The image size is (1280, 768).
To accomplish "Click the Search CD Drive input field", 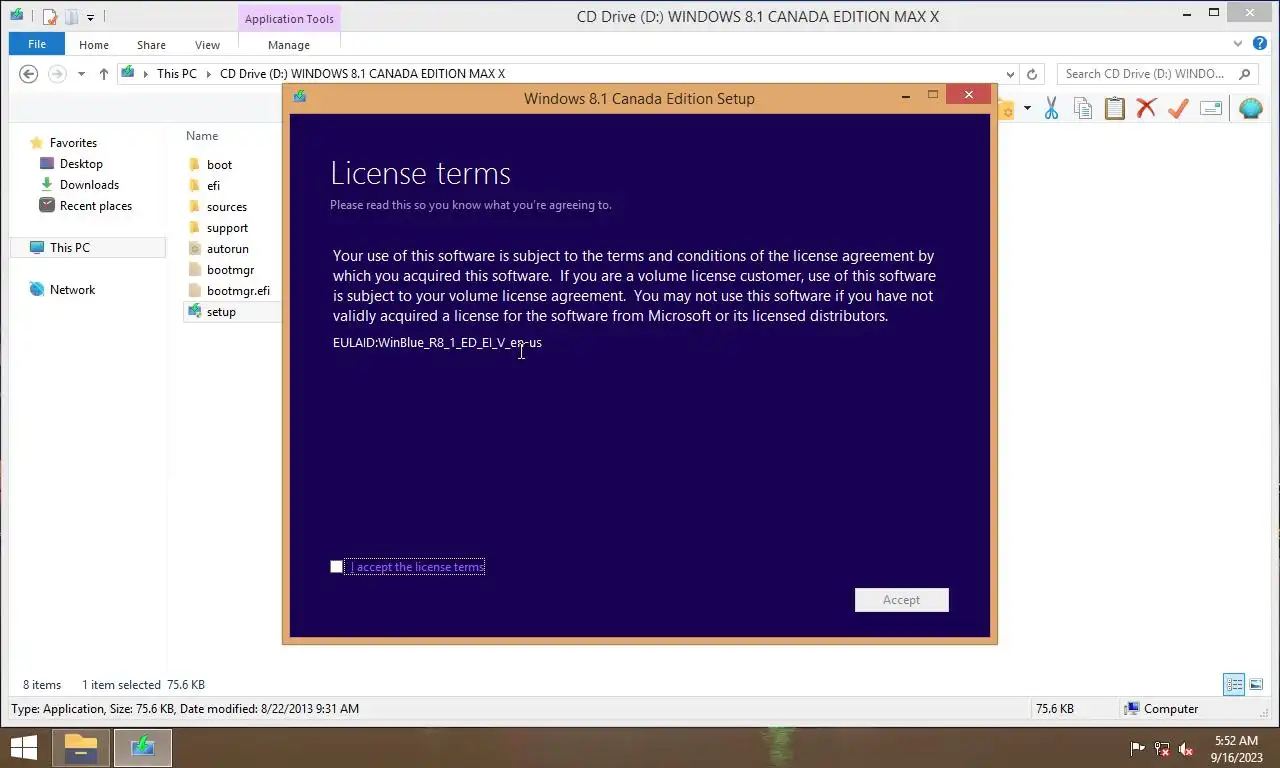I will pos(1145,74).
